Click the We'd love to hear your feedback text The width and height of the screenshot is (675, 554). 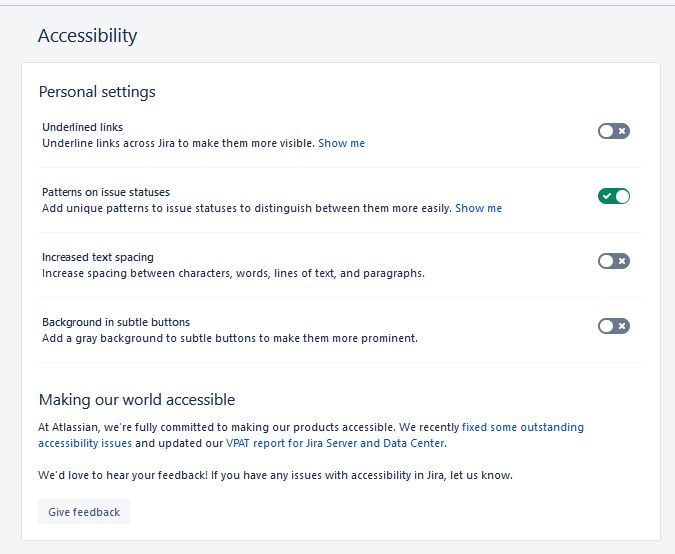tap(276, 475)
